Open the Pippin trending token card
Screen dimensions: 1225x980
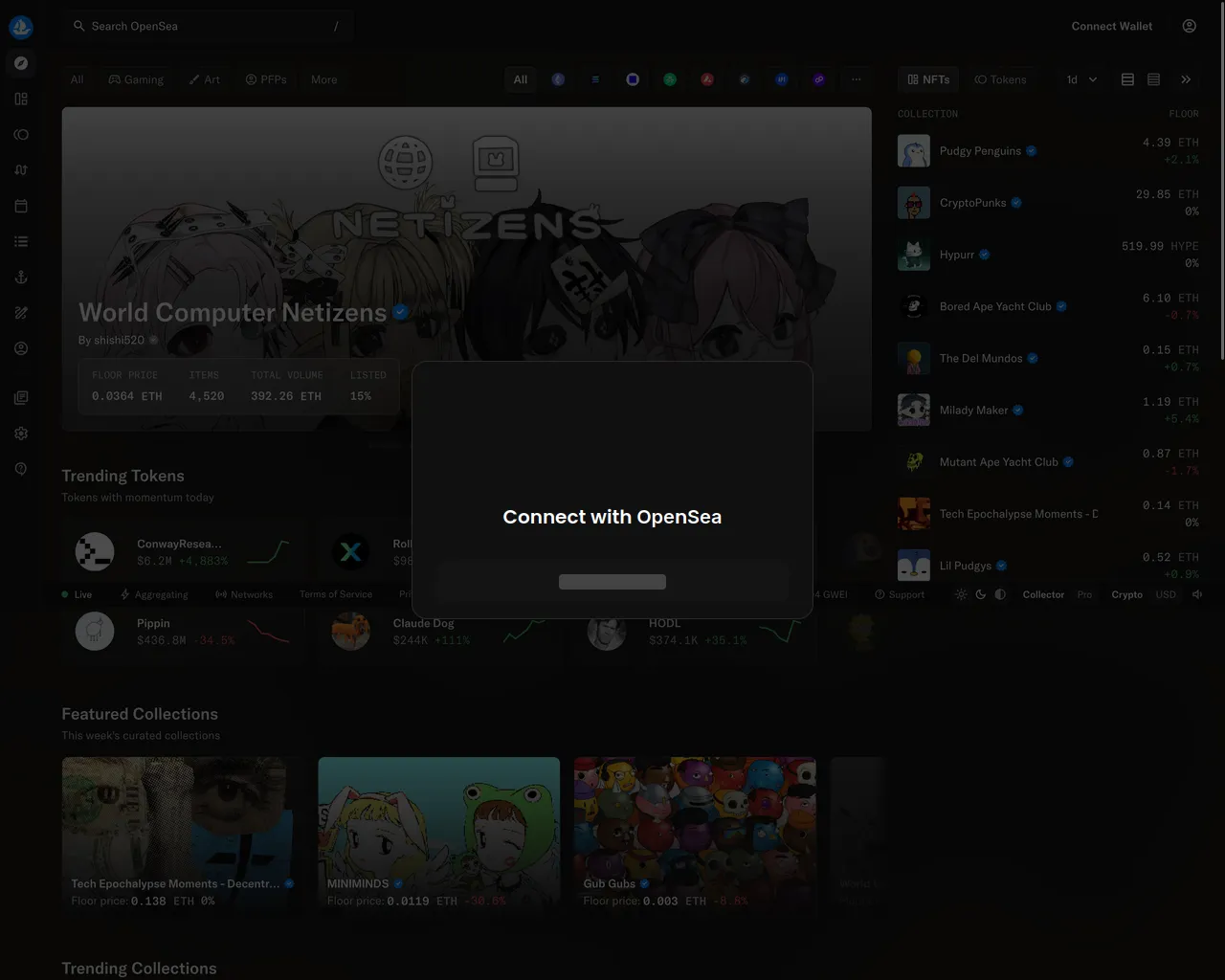(x=183, y=632)
